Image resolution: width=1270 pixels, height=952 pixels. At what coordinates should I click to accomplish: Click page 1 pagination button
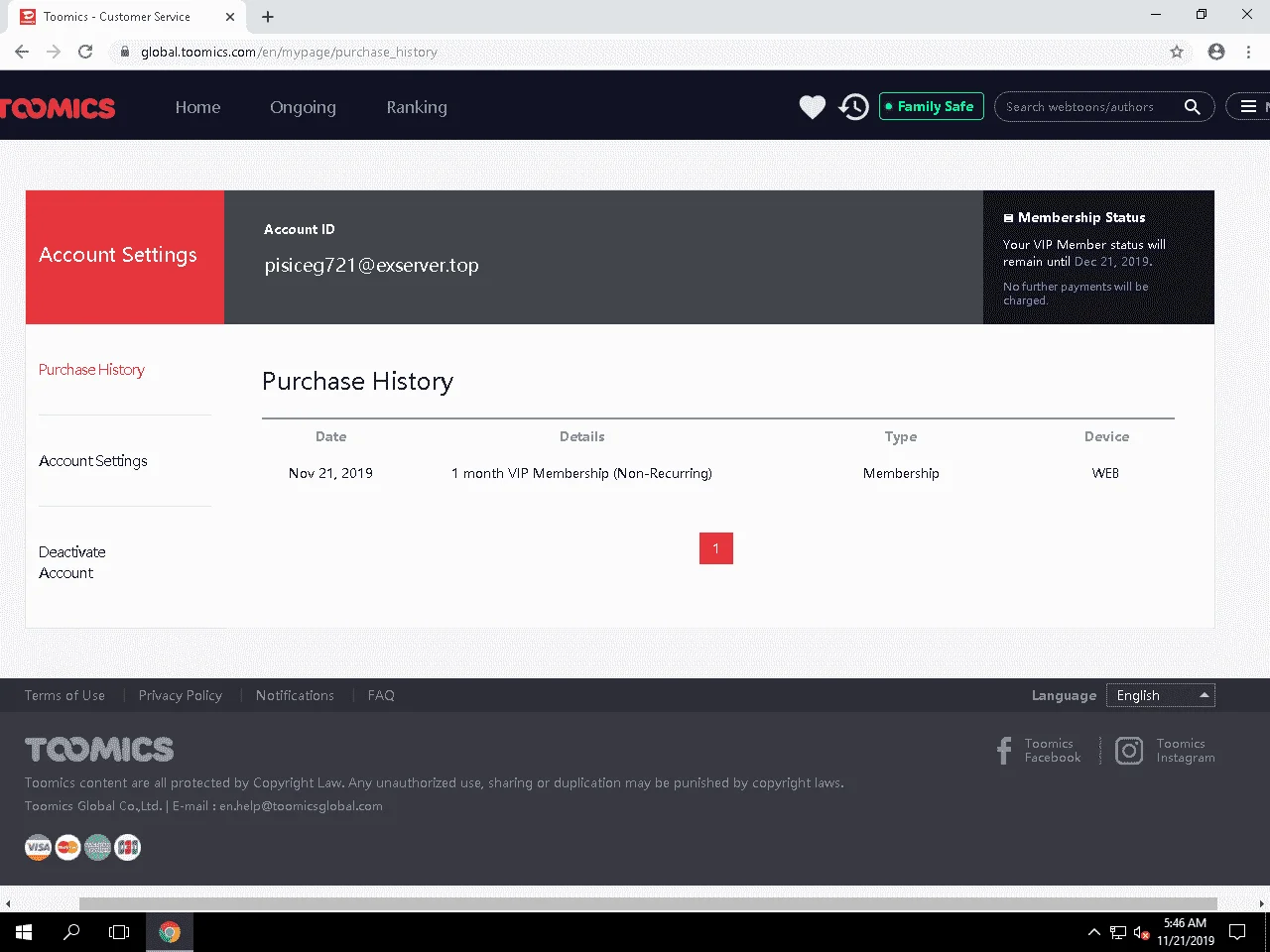click(x=716, y=548)
